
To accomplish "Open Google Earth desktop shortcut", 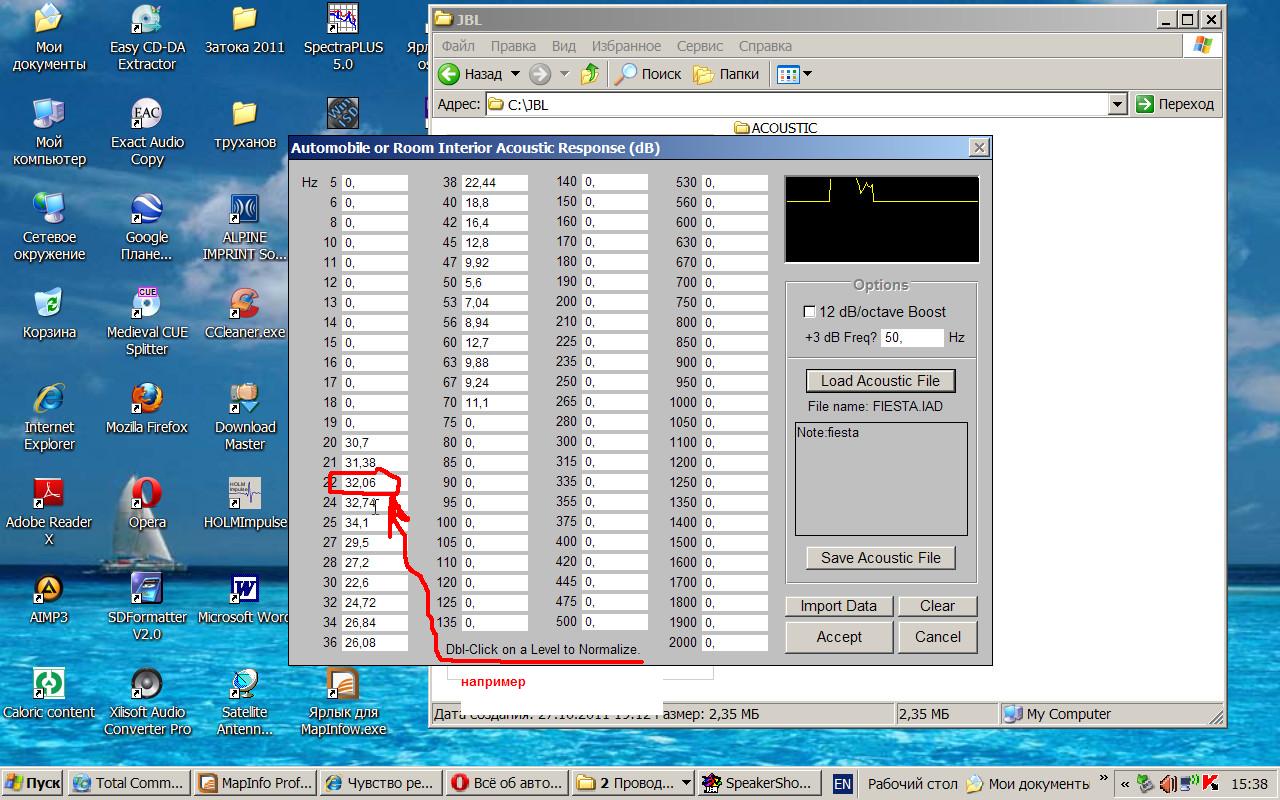I will [x=147, y=209].
